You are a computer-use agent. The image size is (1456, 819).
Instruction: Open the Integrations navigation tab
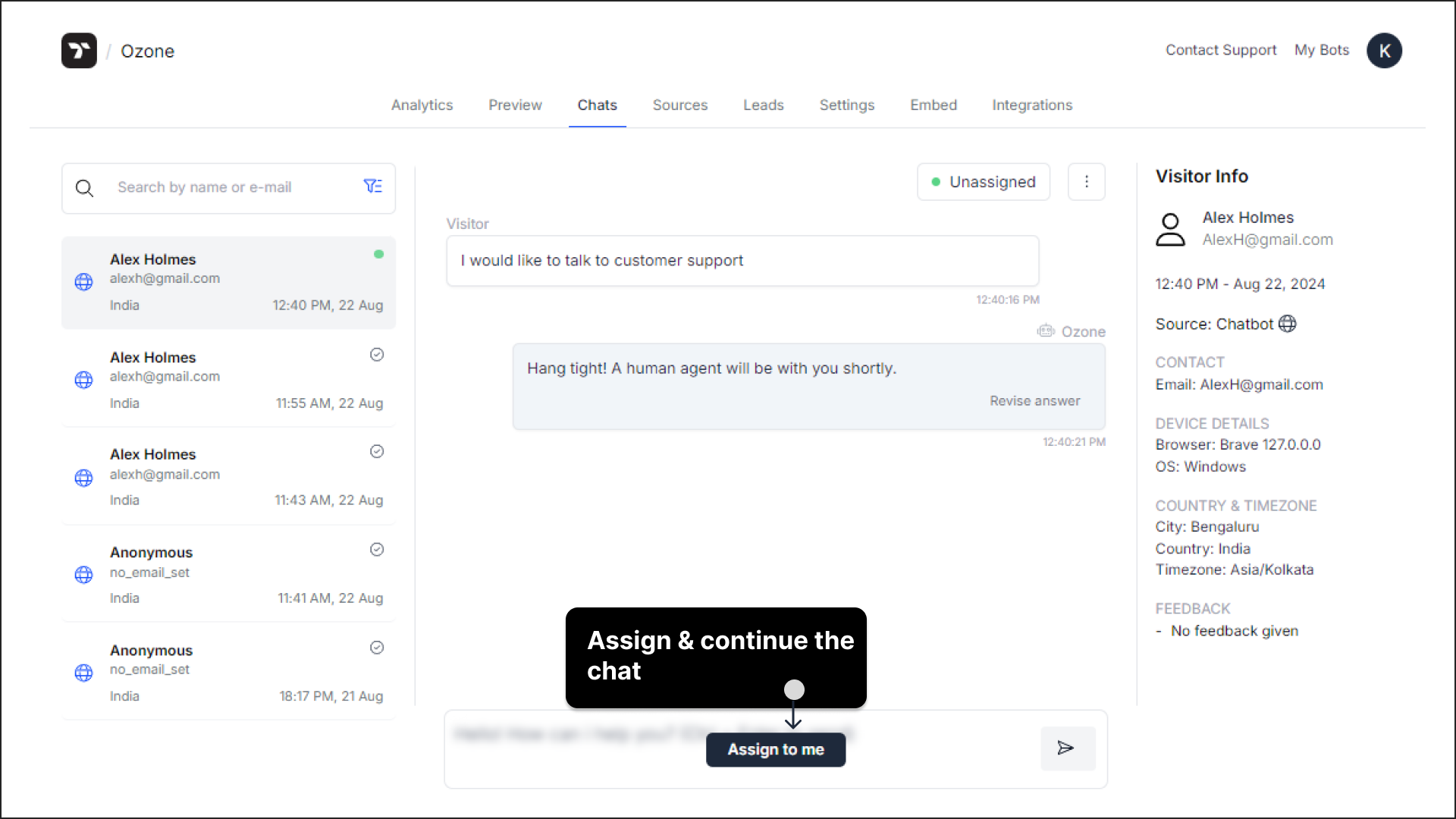(x=1032, y=105)
